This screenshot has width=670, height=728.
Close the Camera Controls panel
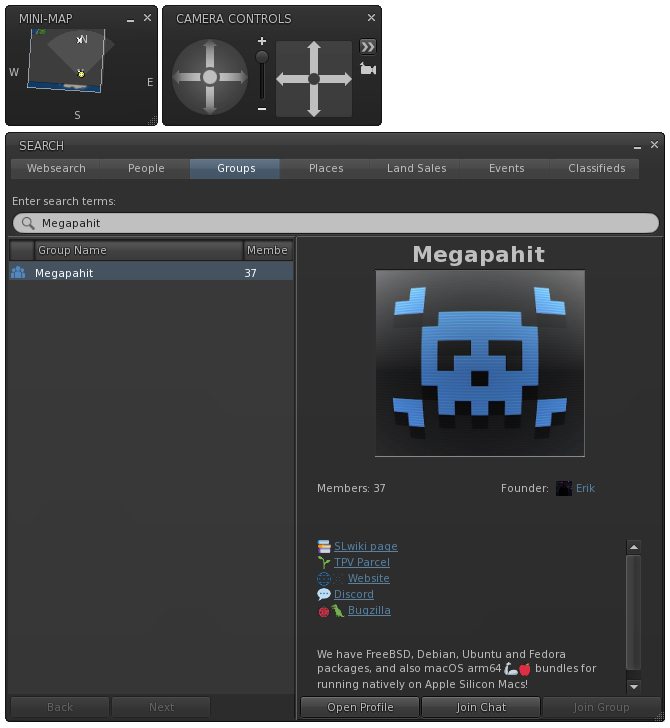[371, 18]
